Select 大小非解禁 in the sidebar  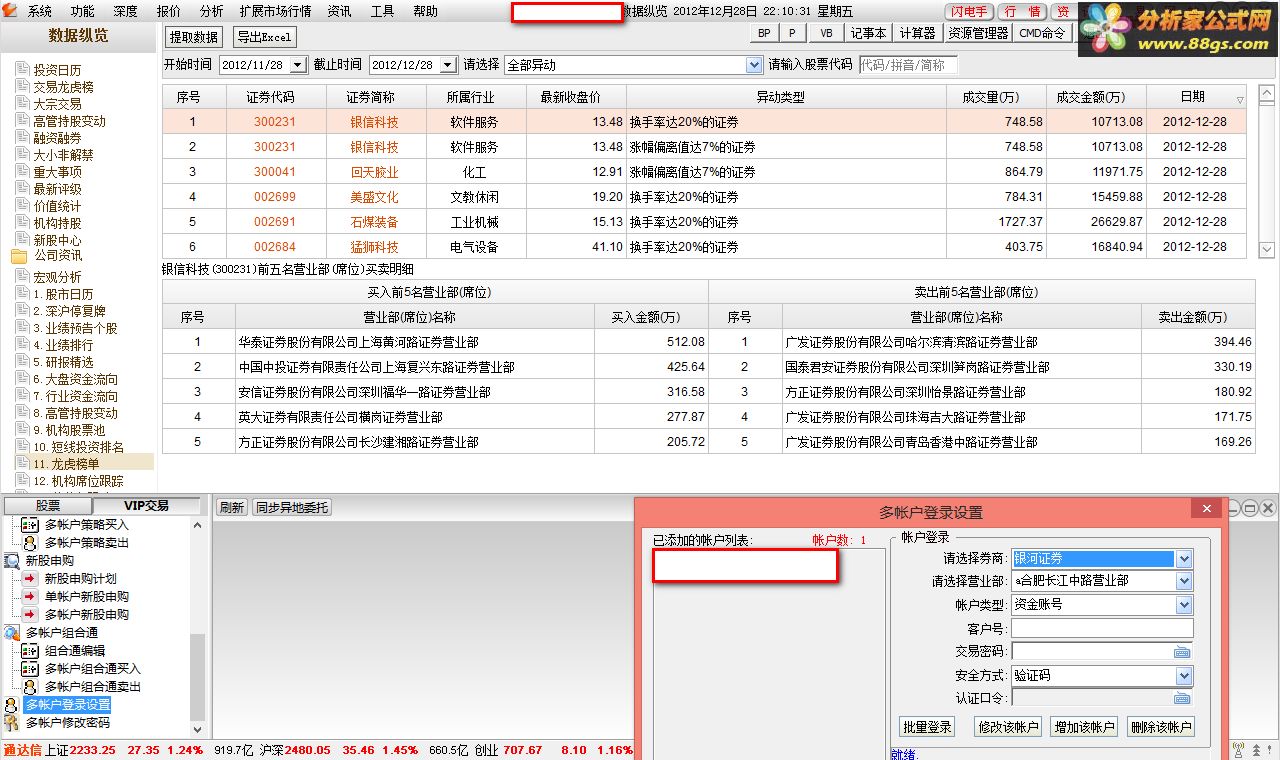[x=63, y=155]
